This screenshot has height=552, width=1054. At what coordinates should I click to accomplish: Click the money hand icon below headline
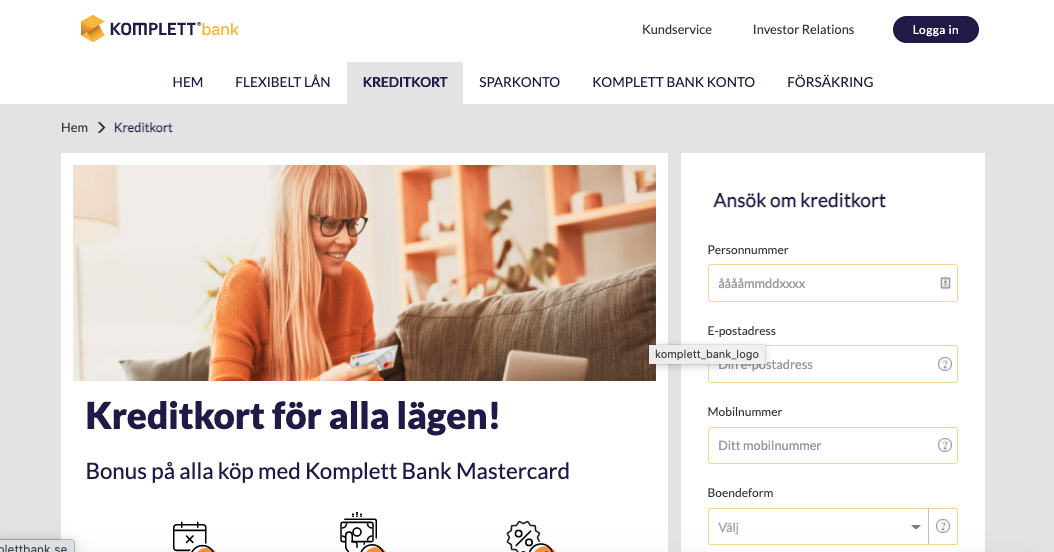[x=360, y=534]
